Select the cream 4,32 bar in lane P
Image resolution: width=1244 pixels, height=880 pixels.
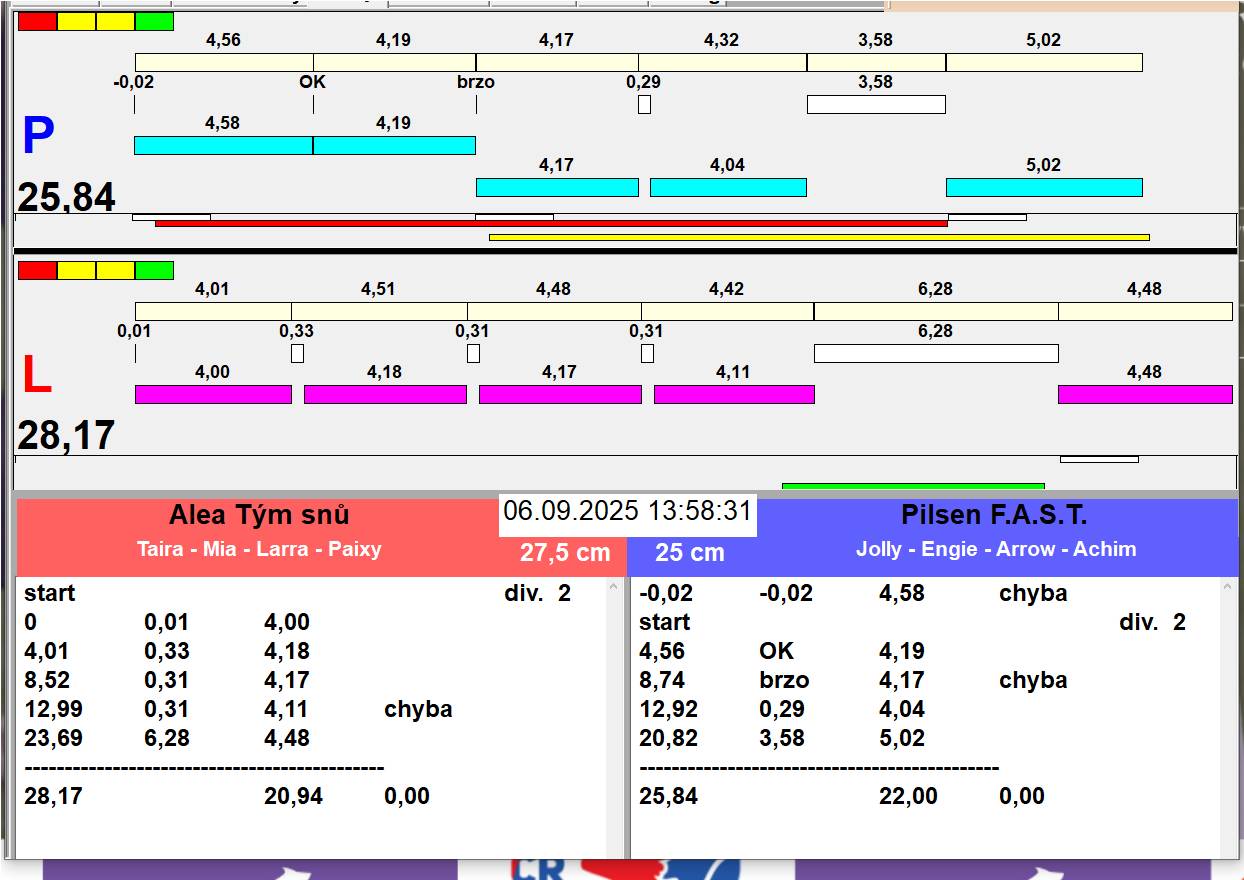point(722,62)
